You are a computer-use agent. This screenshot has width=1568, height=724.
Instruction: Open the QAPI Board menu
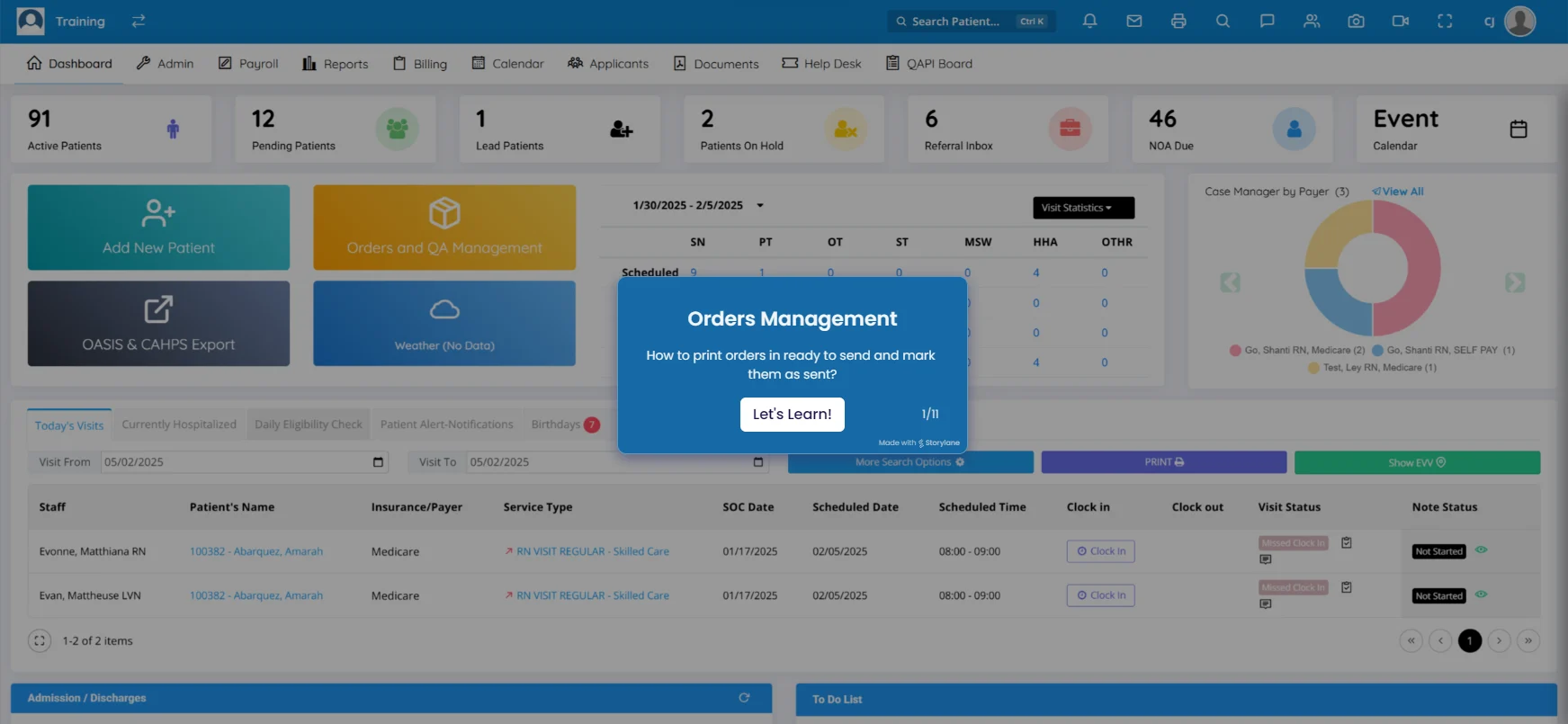point(929,63)
